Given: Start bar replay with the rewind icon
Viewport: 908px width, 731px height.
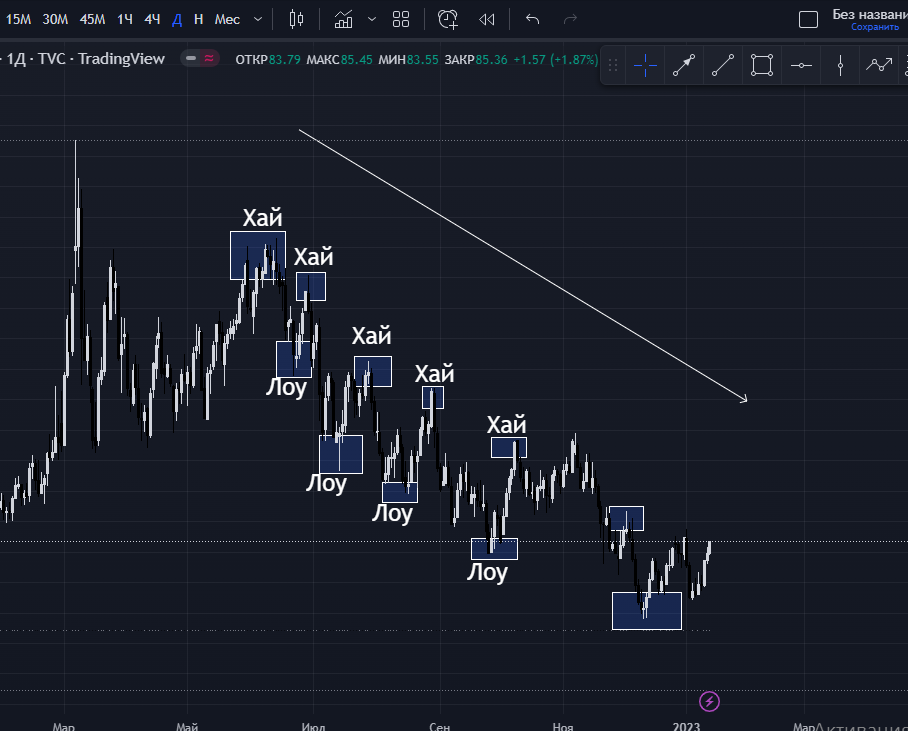Looking at the screenshot, I should (x=487, y=20).
